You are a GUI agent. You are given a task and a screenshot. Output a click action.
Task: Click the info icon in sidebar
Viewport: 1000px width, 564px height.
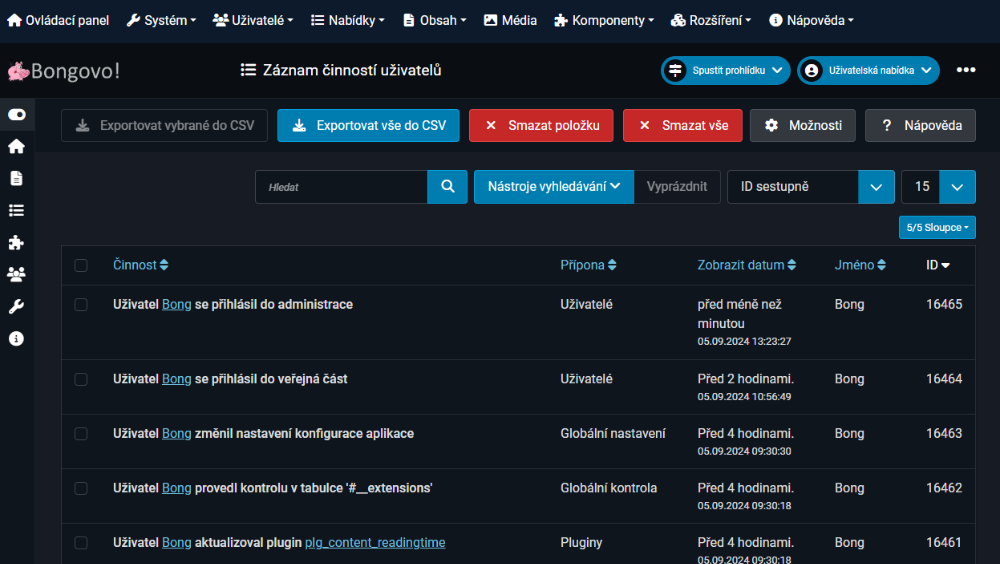16,339
